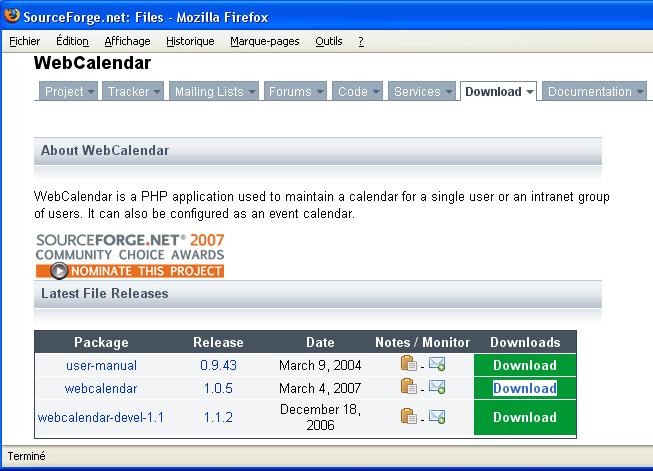The height and width of the screenshot is (471, 653).
Task: Open the Affichage menu
Action: pos(127,41)
